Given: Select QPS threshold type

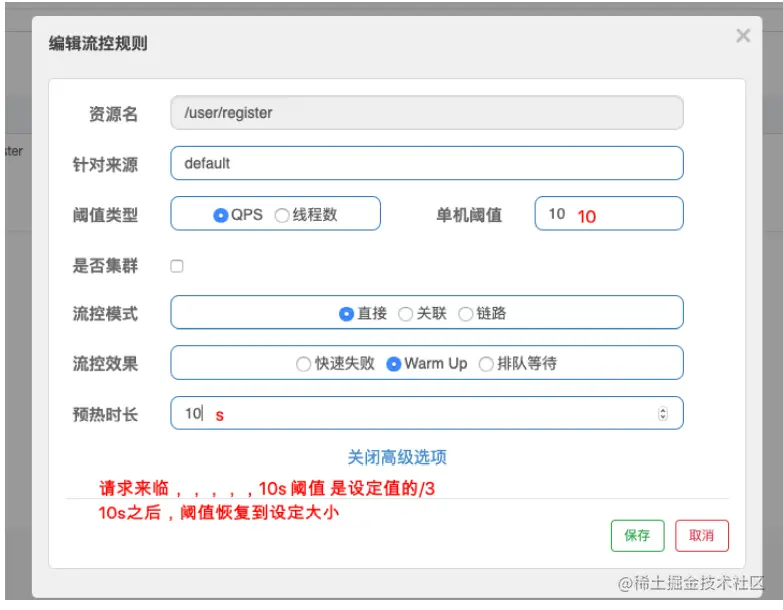Looking at the screenshot, I should tap(220, 215).
